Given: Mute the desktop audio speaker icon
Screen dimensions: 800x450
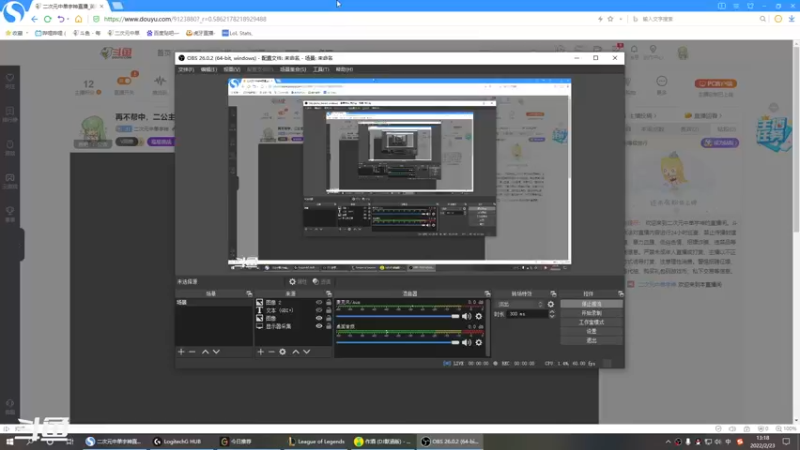Looking at the screenshot, I should click(466, 342).
